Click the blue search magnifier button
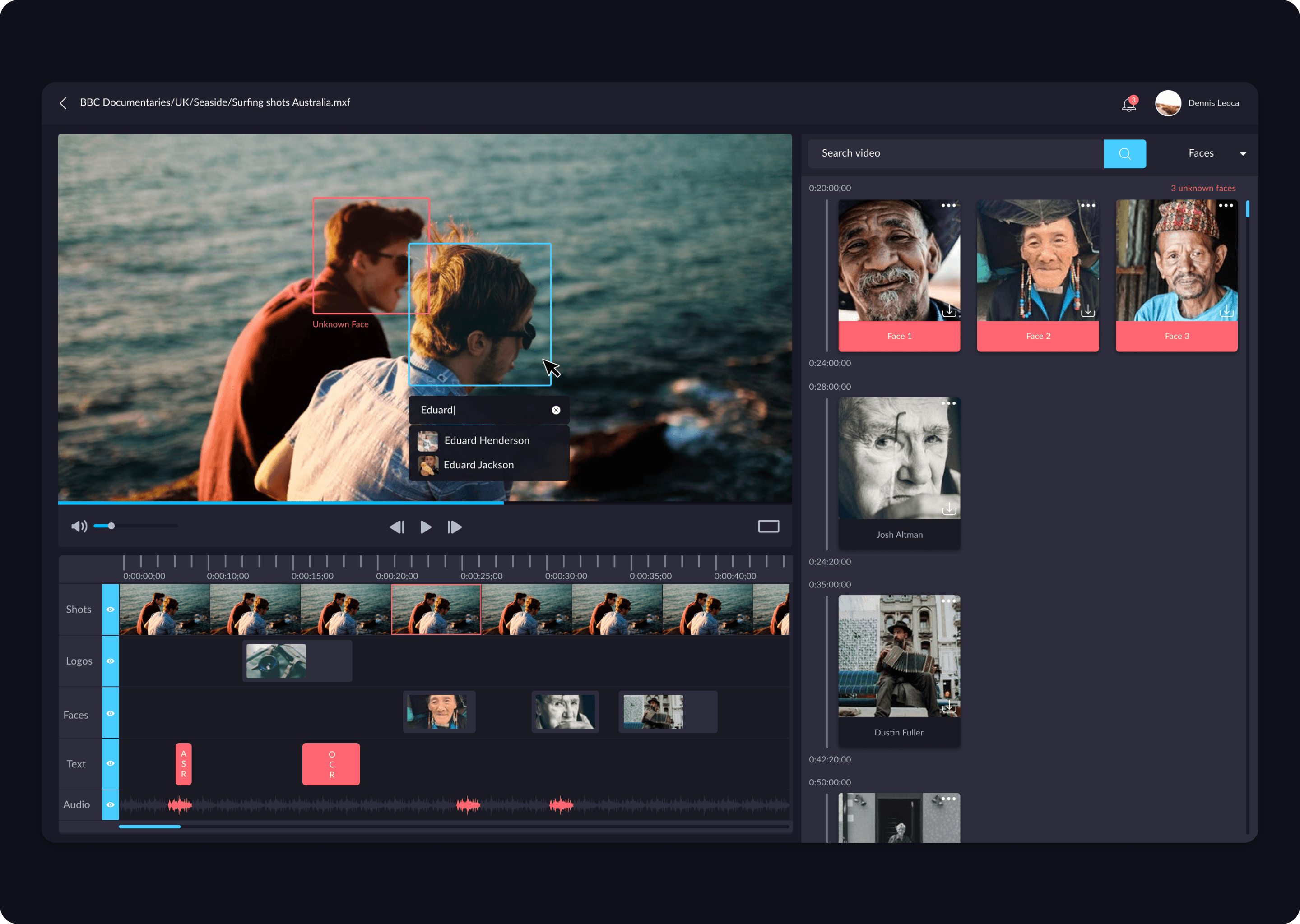Screen dimensions: 1300x924 (x=1125, y=153)
